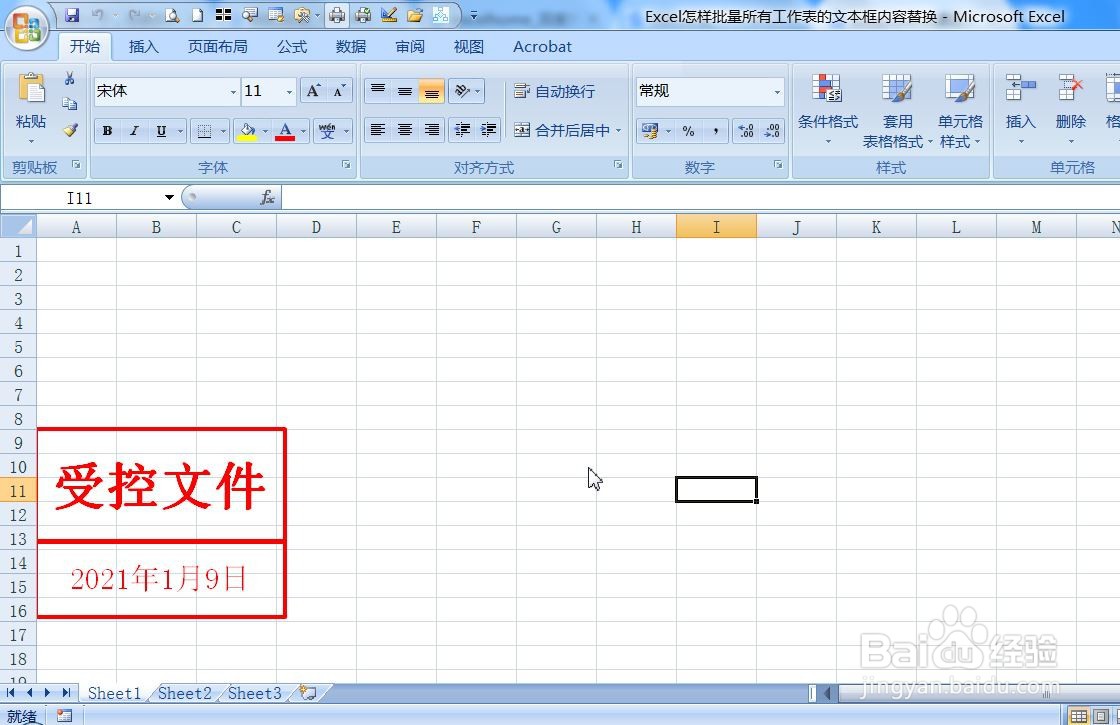This screenshot has height=725, width=1120.
Task: Open 审阅 ribbon tab
Action: [409, 46]
